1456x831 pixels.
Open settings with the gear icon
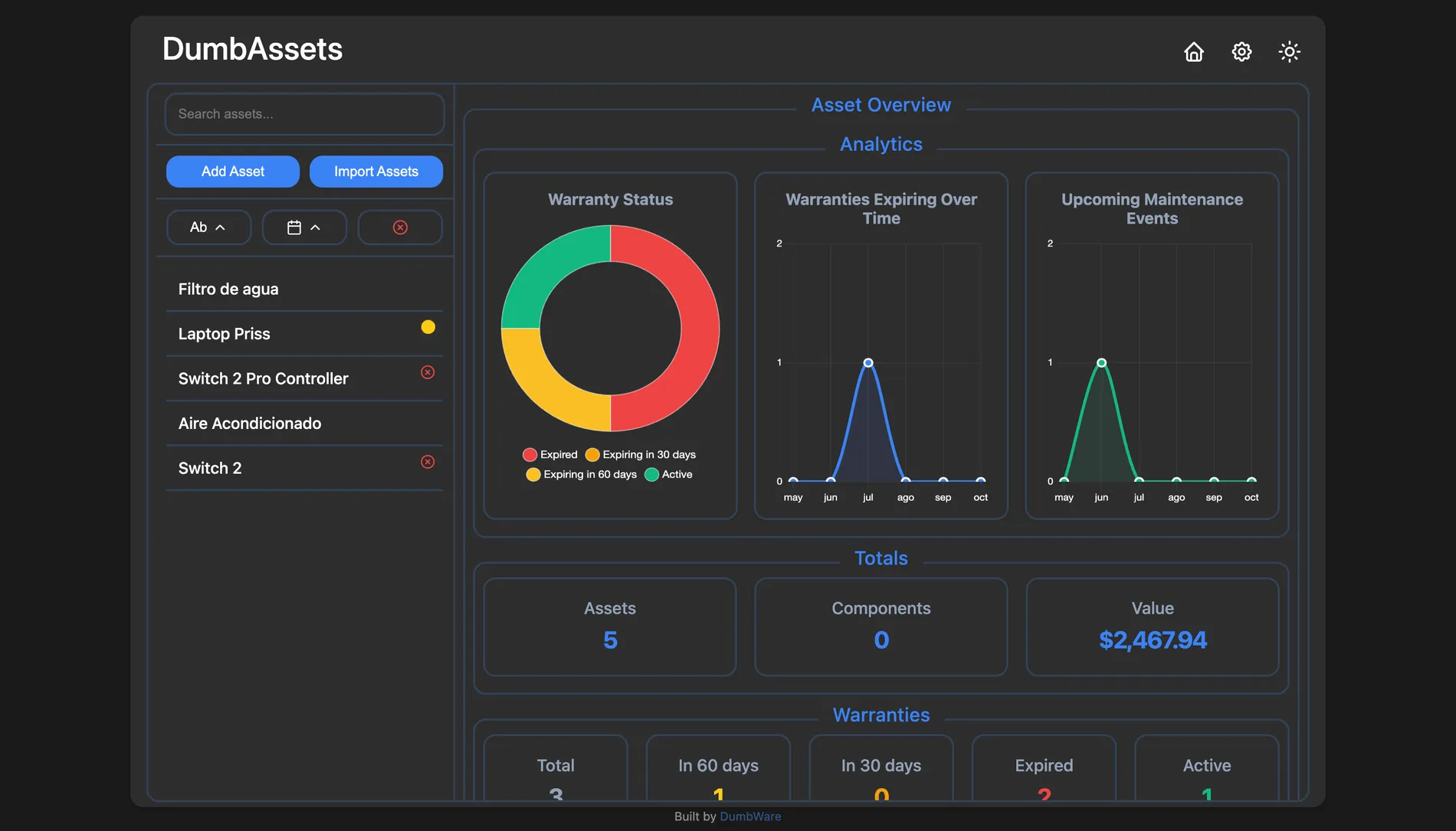pyautogui.click(x=1241, y=51)
